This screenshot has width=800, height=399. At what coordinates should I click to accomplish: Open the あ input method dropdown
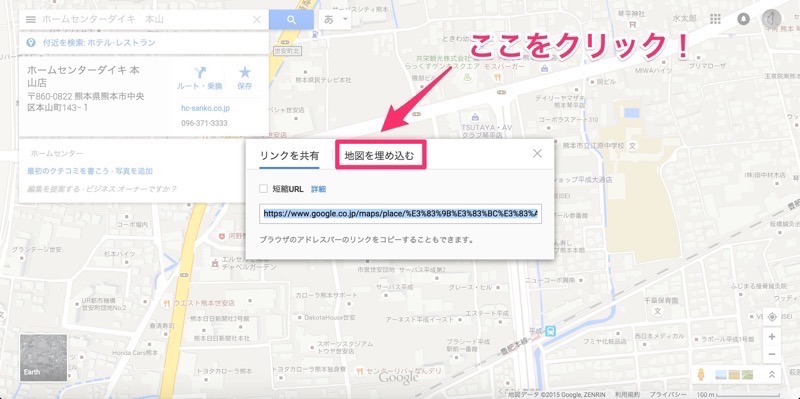334,20
